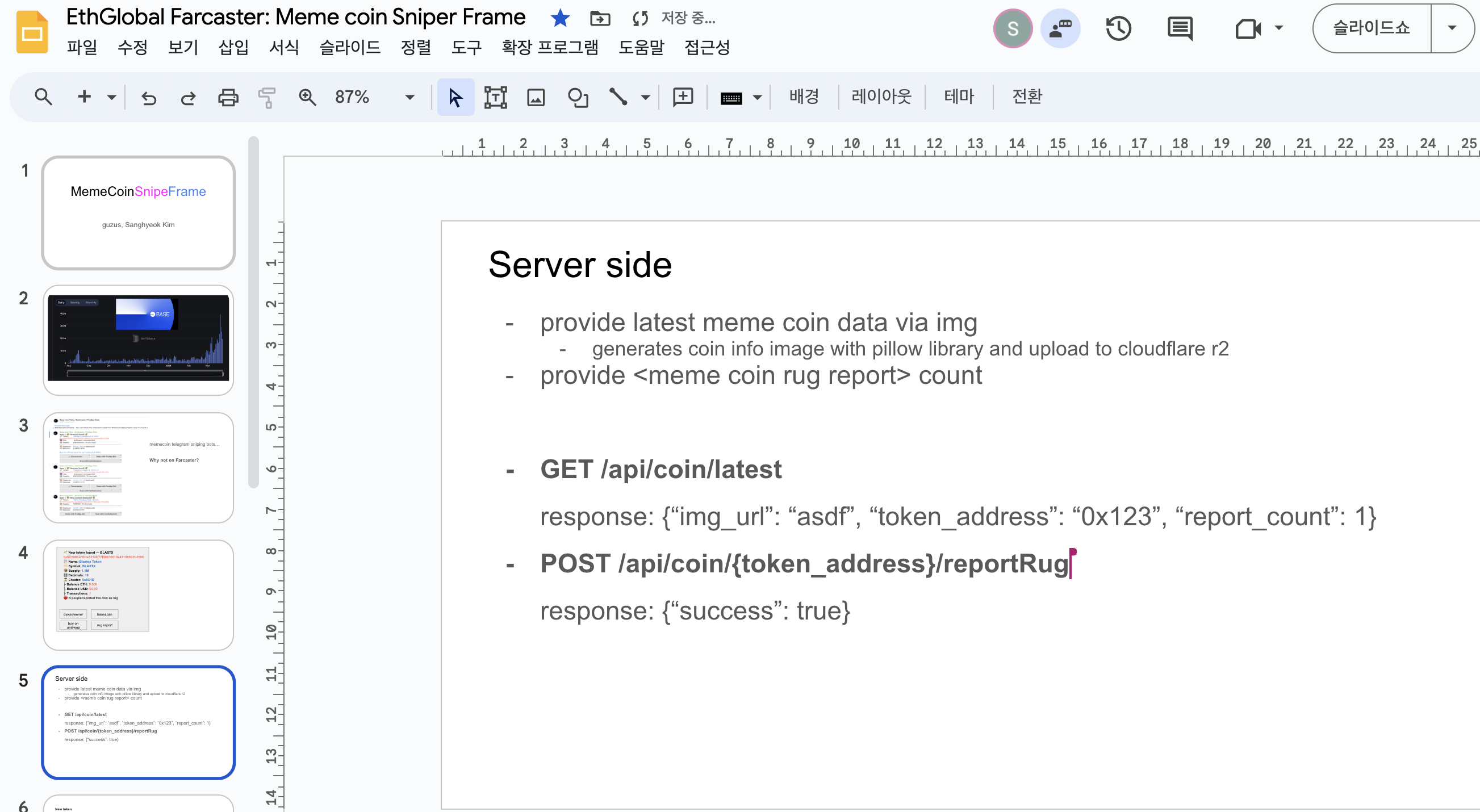Open the Google Slides home logo
Image resolution: width=1480 pixels, height=812 pixels.
click(32, 32)
